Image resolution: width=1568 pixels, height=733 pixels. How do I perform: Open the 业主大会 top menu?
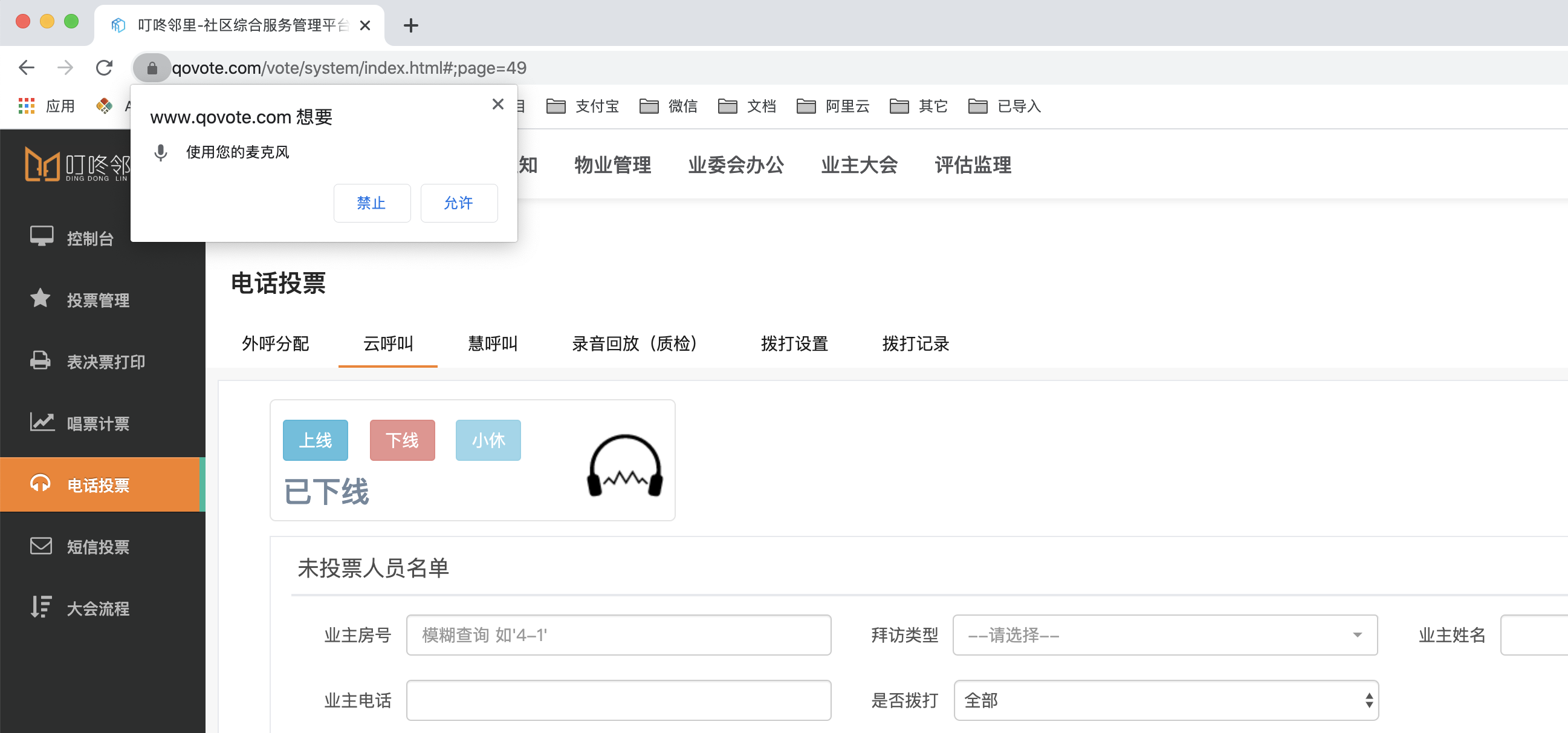858,165
